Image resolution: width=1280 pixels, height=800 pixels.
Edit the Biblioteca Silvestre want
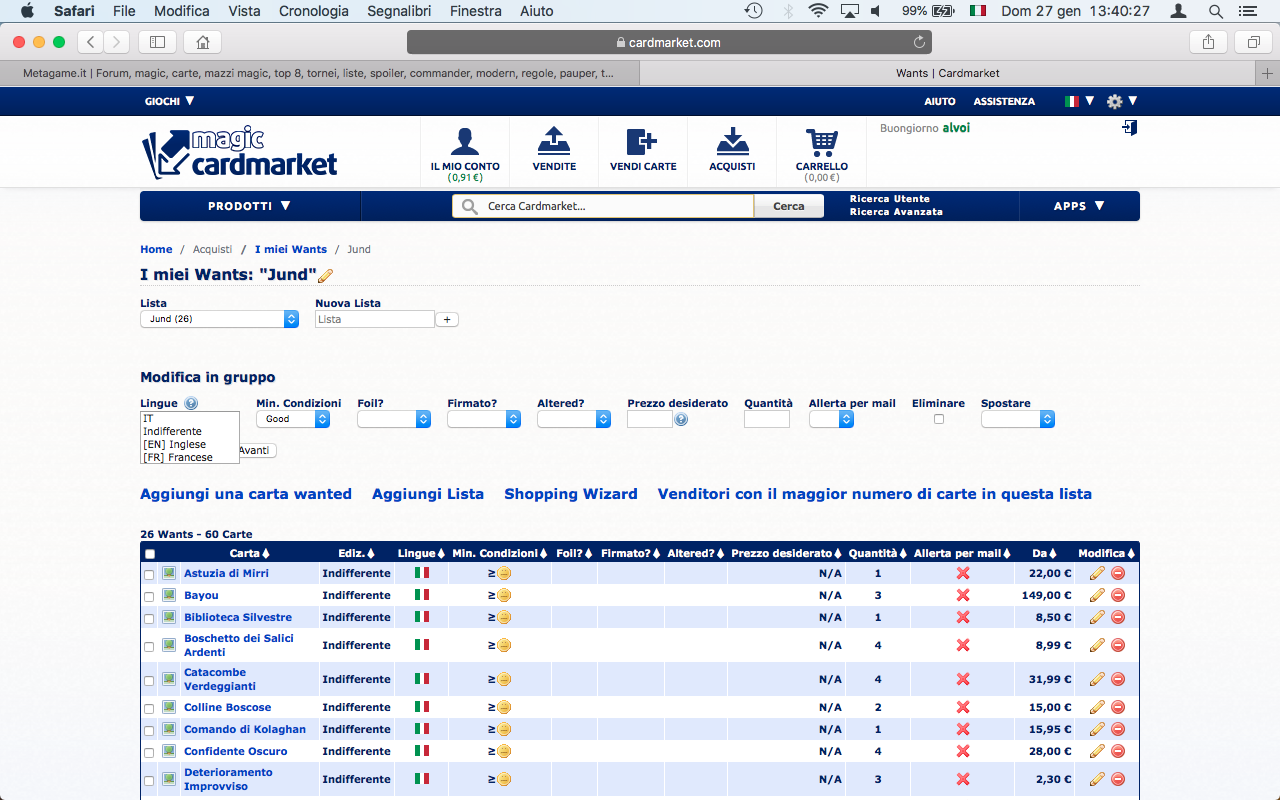click(1097, 617)
